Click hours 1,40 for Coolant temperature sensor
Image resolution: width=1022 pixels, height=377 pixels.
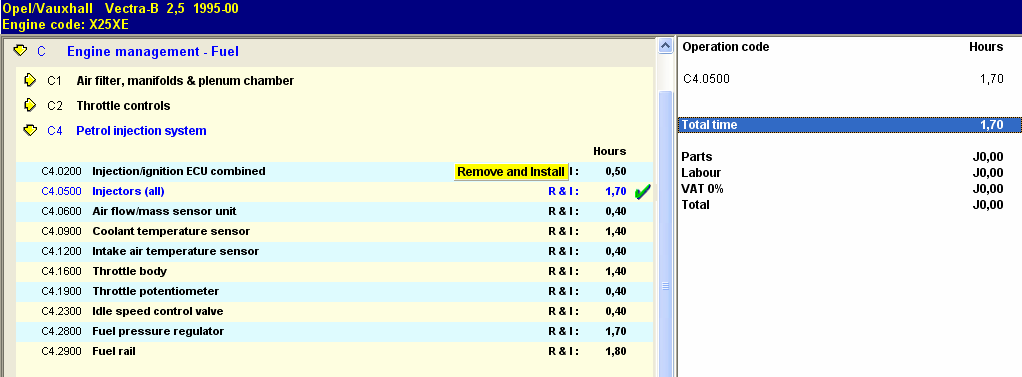coord(615,232)
